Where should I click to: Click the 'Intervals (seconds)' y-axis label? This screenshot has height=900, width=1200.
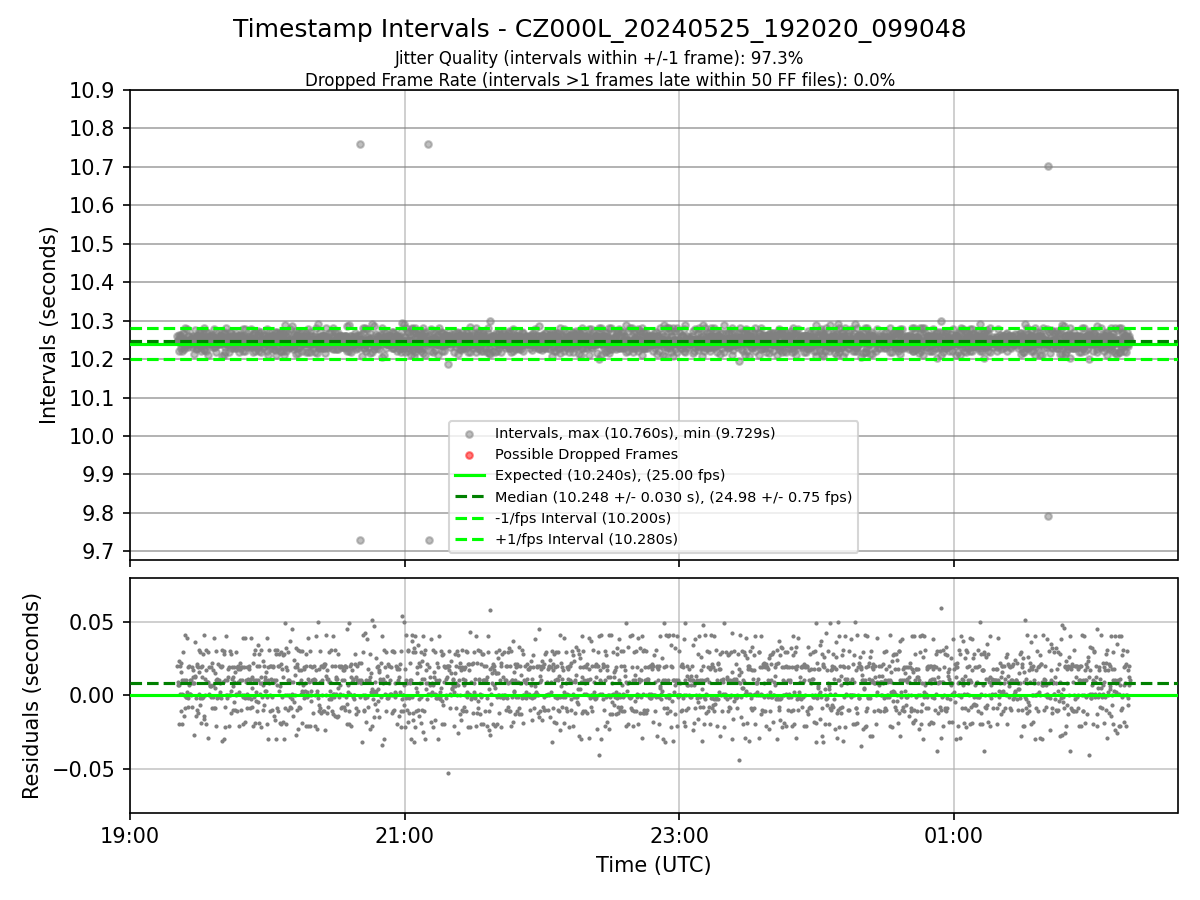[x=49, y=325]
